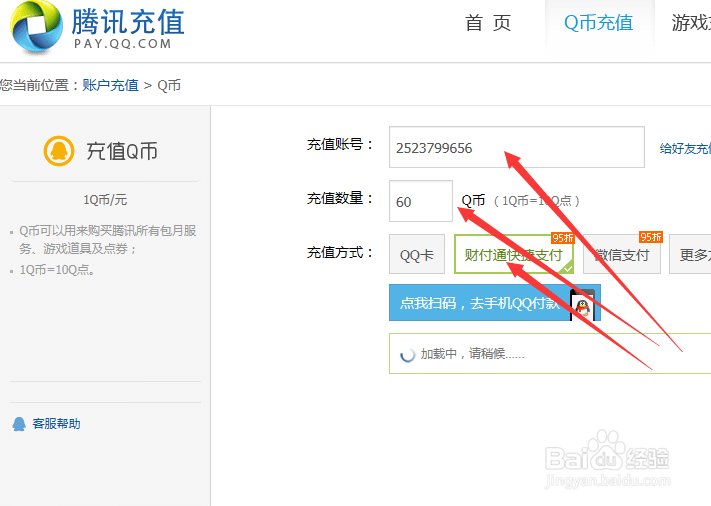Screen dimensions: 711x506
Task: Open the 客服帮助 help link
Action: [56, 424]
